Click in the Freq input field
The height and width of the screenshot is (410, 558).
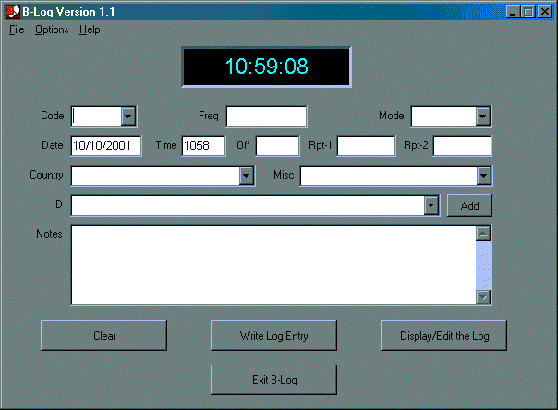tap(267, 116)
